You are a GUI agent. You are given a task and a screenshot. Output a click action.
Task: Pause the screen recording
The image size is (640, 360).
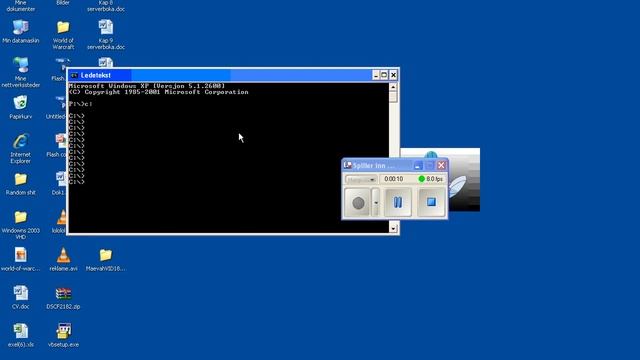tap(398, 202)
